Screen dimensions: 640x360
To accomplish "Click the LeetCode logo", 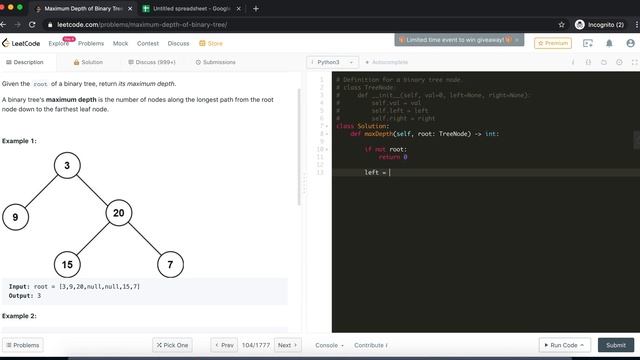I will pyautogui.click(x=21, y=43).
